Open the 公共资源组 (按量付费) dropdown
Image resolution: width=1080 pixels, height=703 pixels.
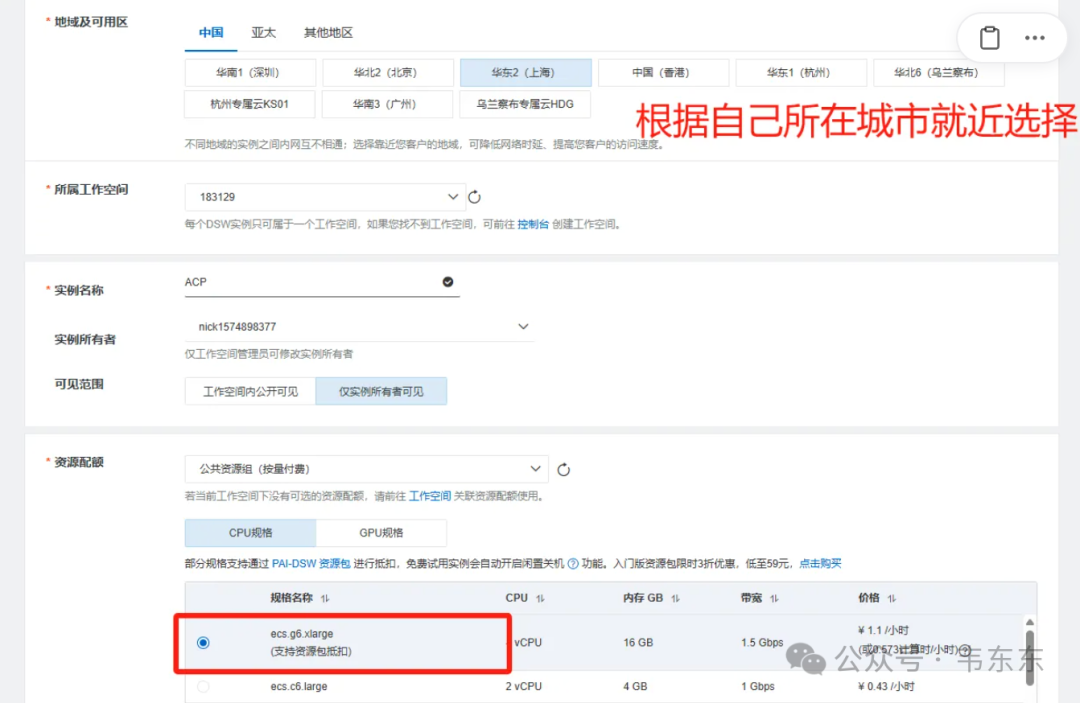(366, 469)
